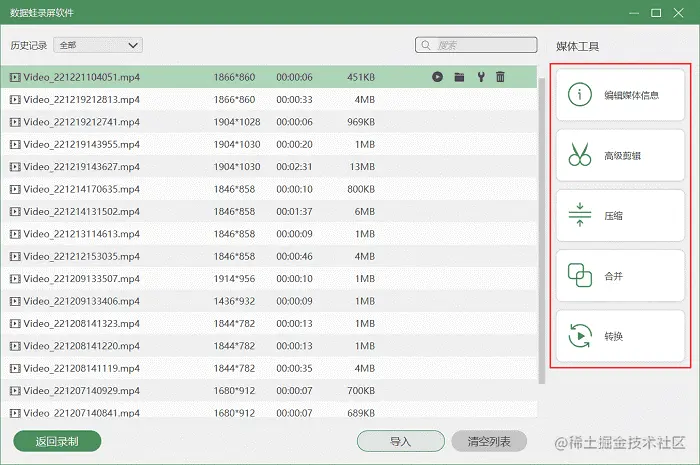Select Video_221208141323.mp4 row
Viewport: 700px width, 465px height.
(x=269, y=324)
